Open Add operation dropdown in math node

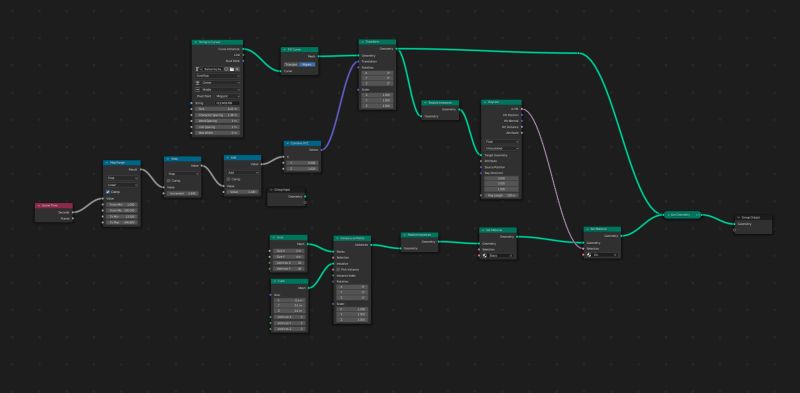(243, 173)
